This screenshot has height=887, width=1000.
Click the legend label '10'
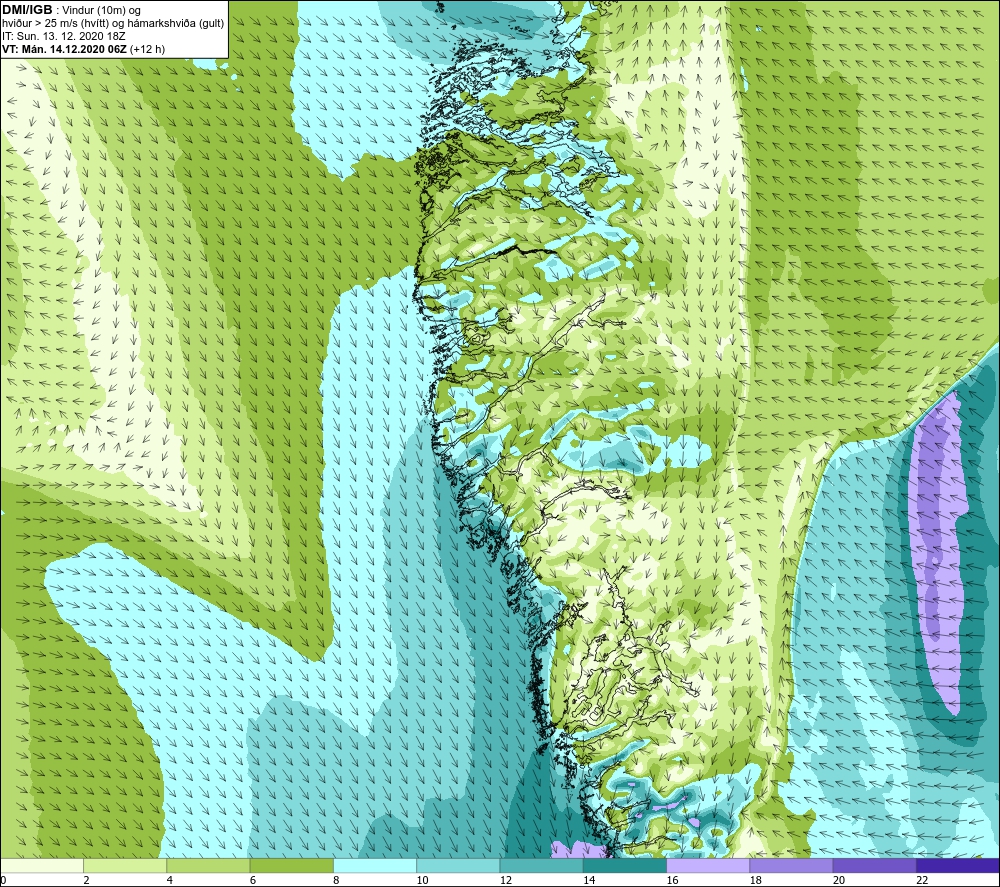point(423,880)
